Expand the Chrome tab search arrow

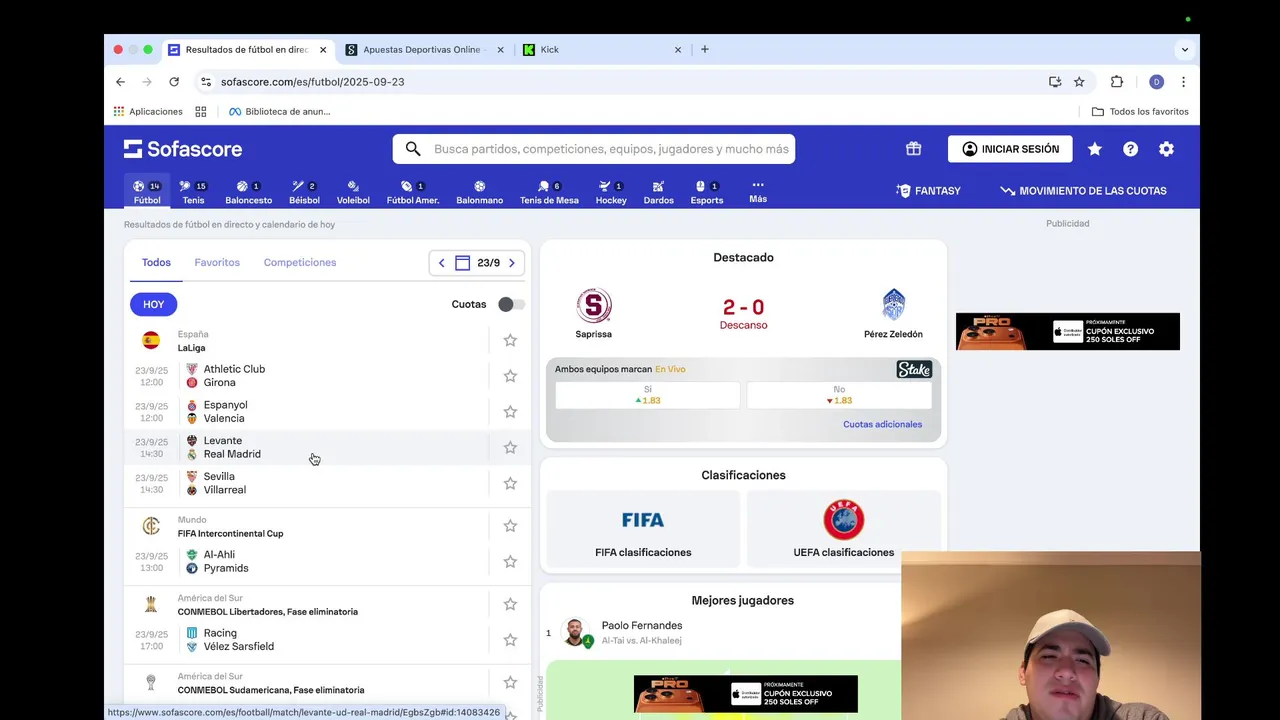(1185, 49)
